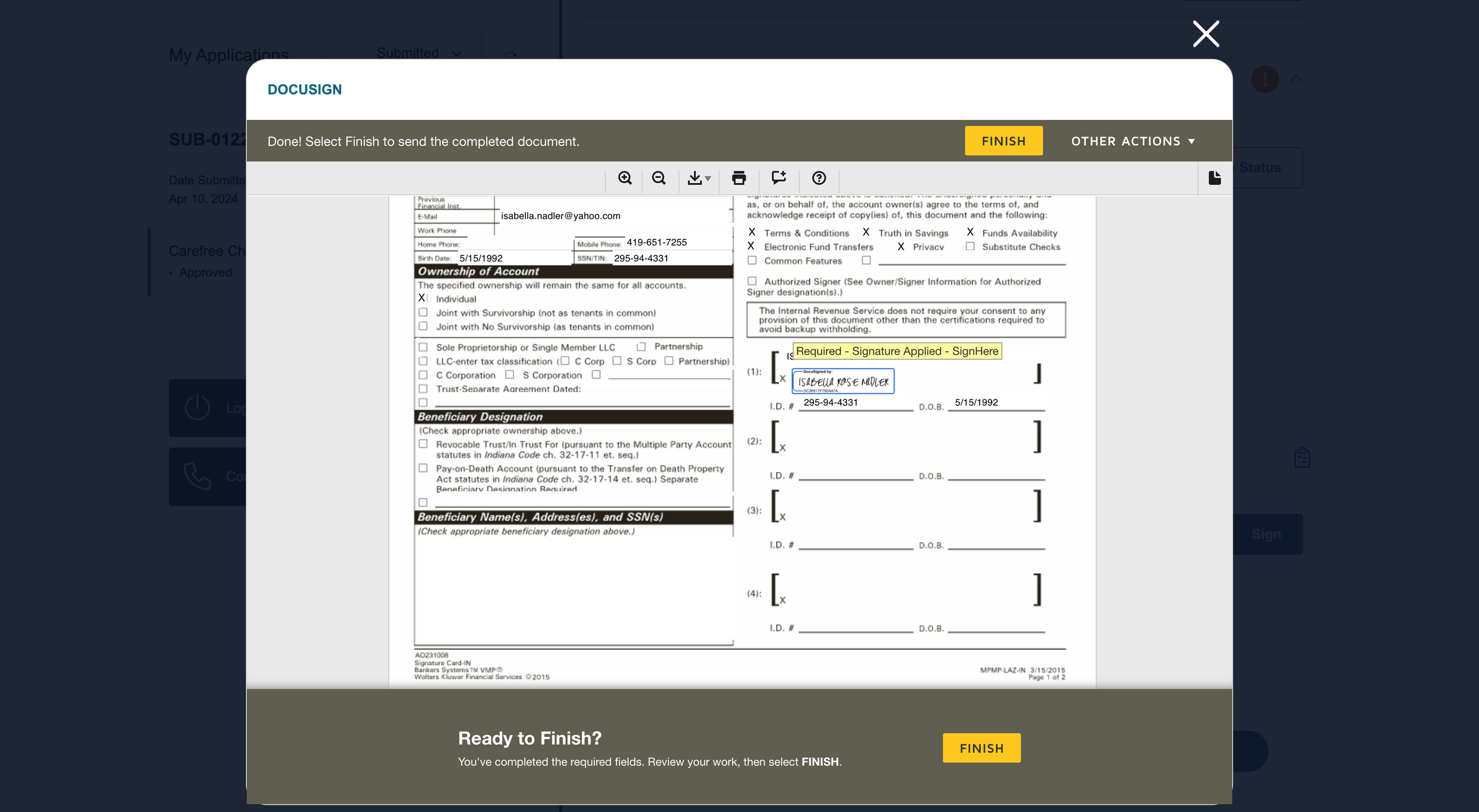This screenshot has height=812, width=1479.
Task: Click the add comment icon
Action: coord(779,178)
